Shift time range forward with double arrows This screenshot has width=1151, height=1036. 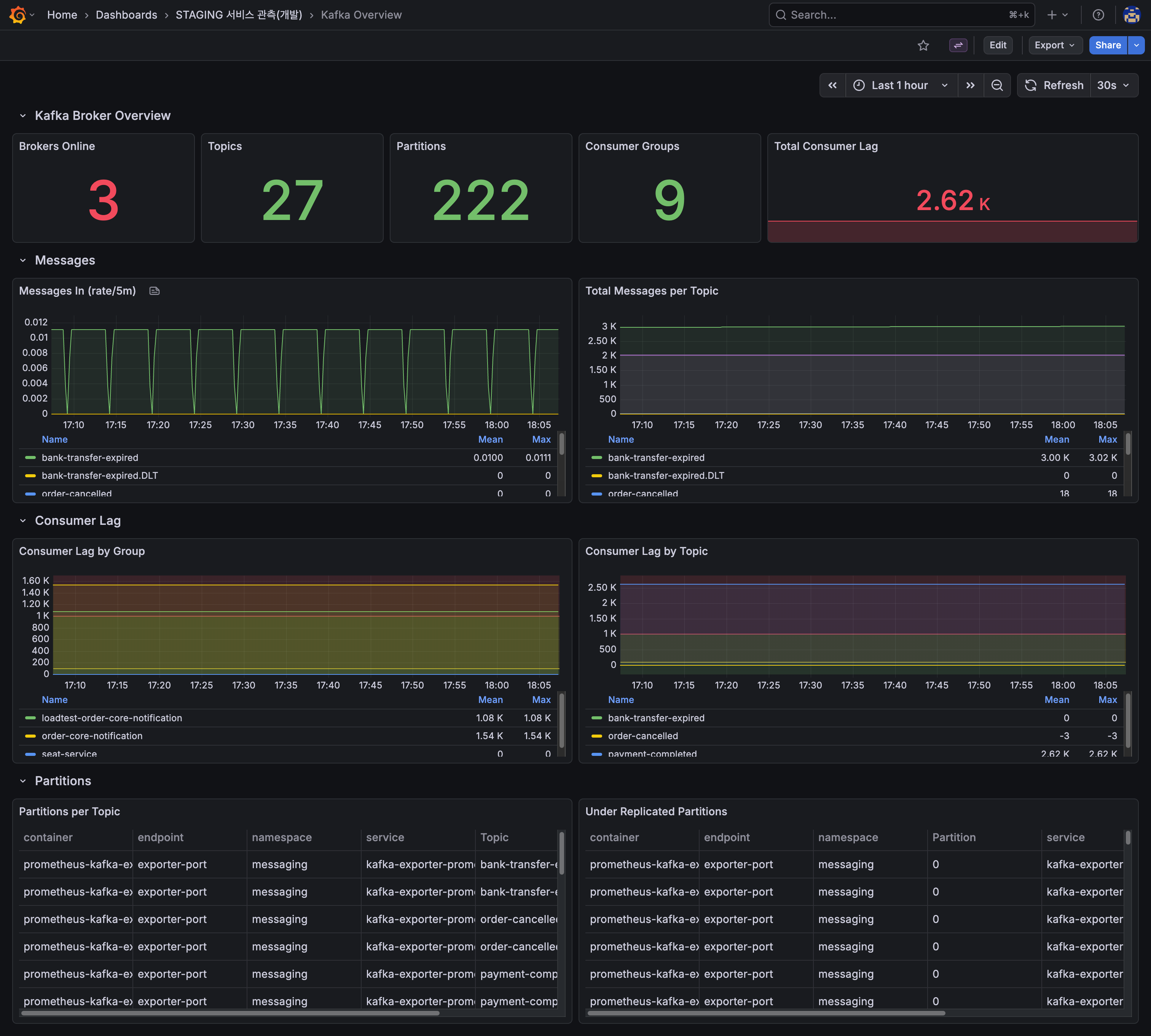[x=971, y=85]
